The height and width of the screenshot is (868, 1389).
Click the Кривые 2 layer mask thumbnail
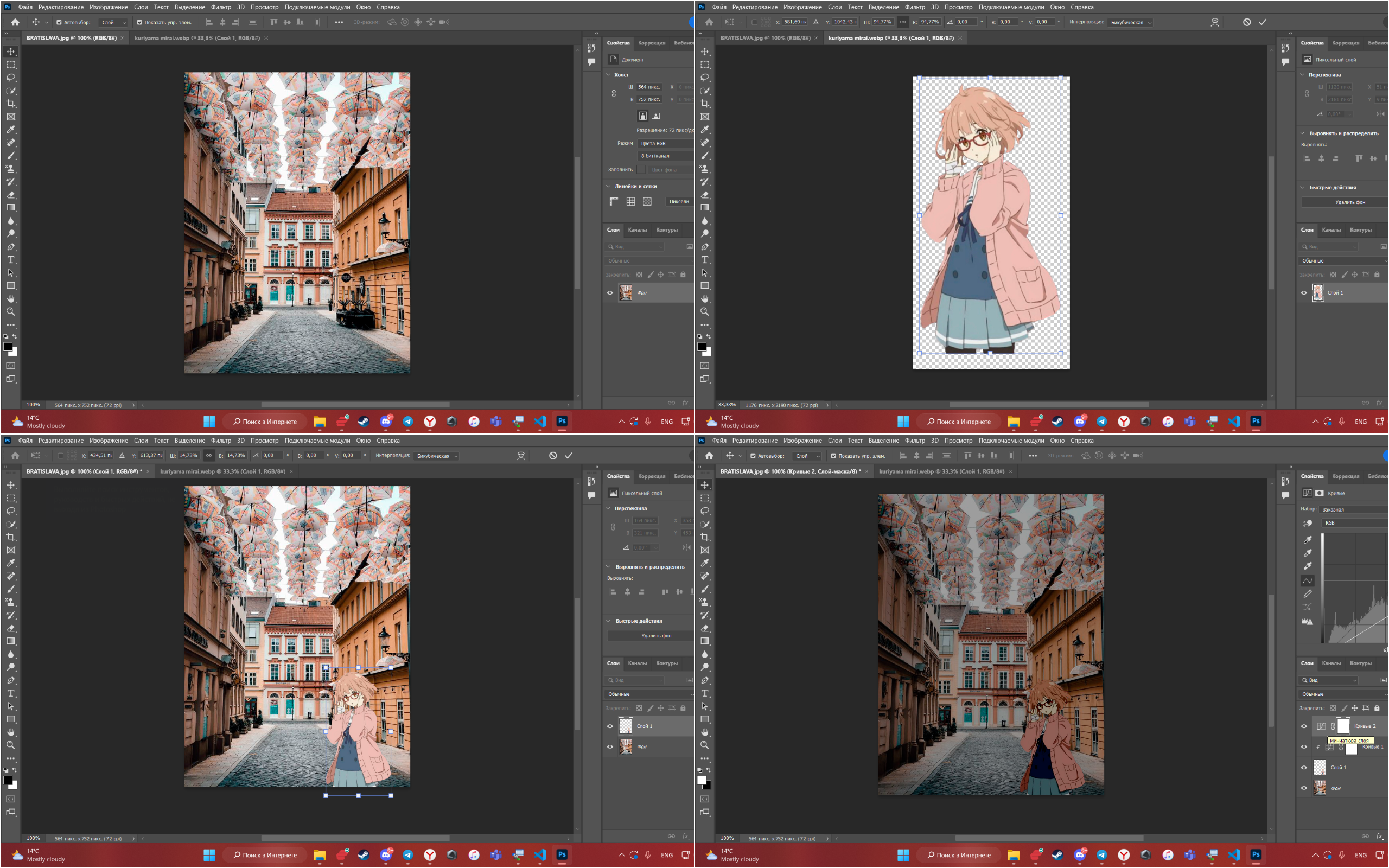[x=1343, y=727]
